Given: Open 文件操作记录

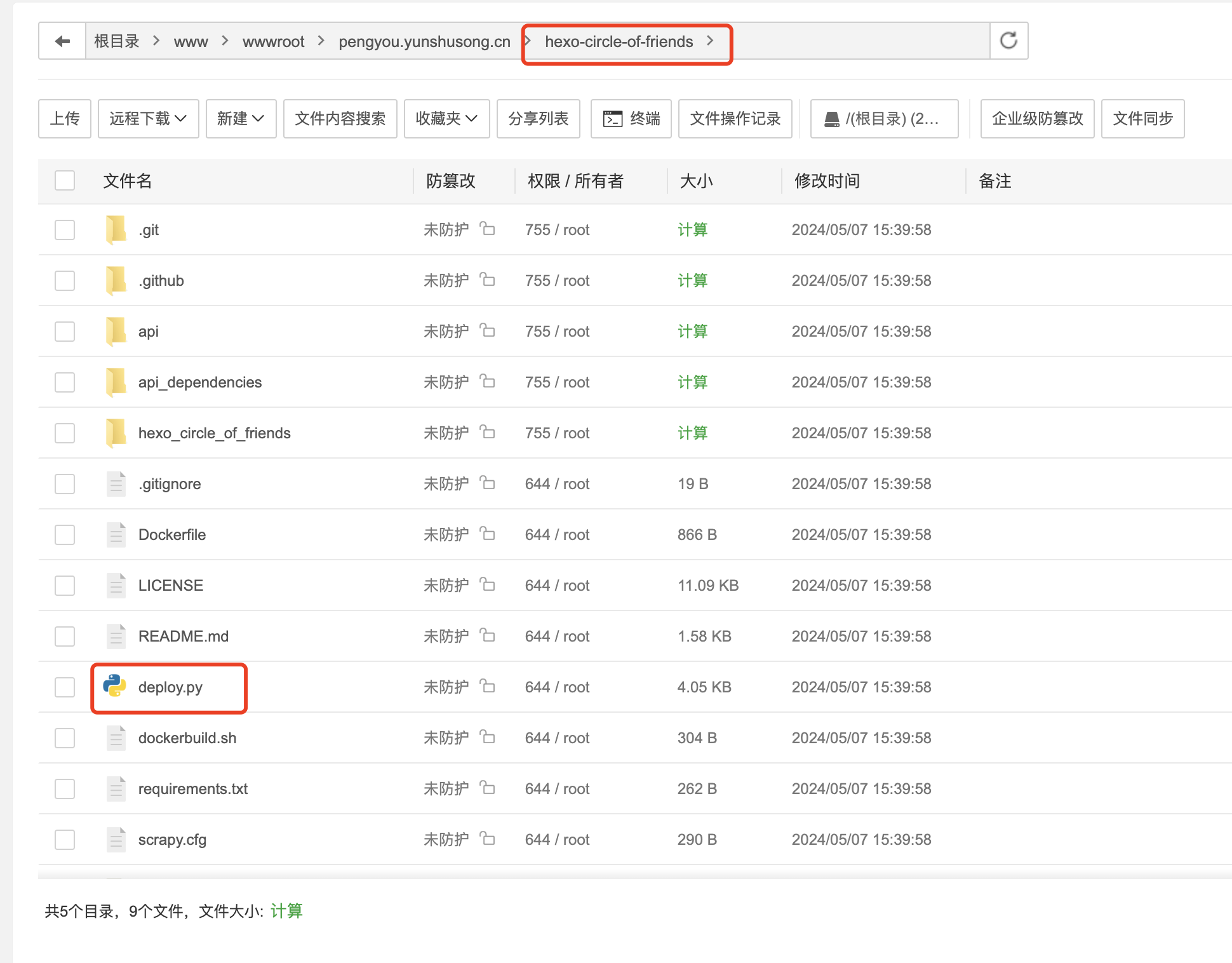Looking at the screenshot, I should tap(735, 119).
